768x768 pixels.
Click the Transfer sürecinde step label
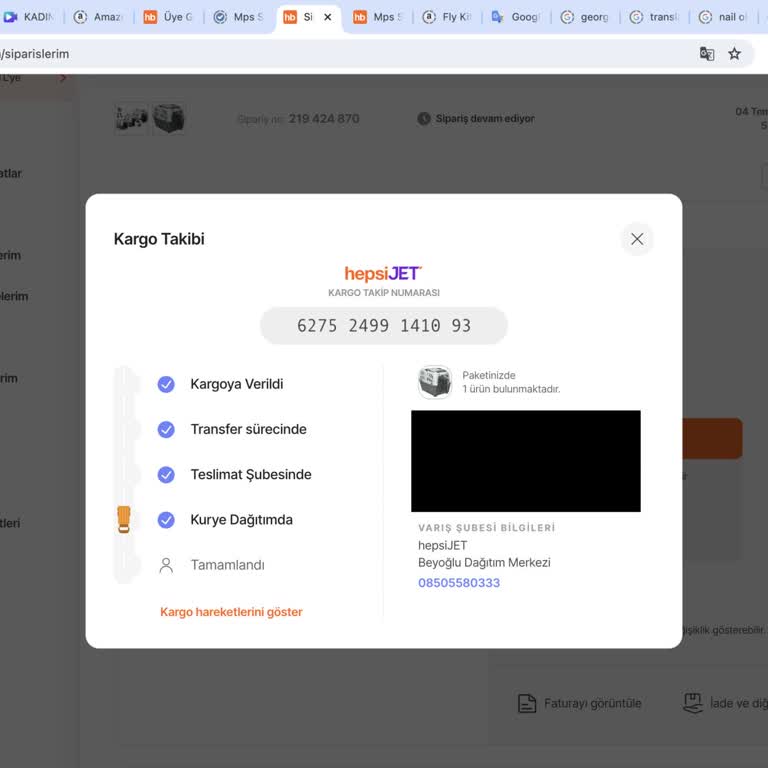click(248, 429)
